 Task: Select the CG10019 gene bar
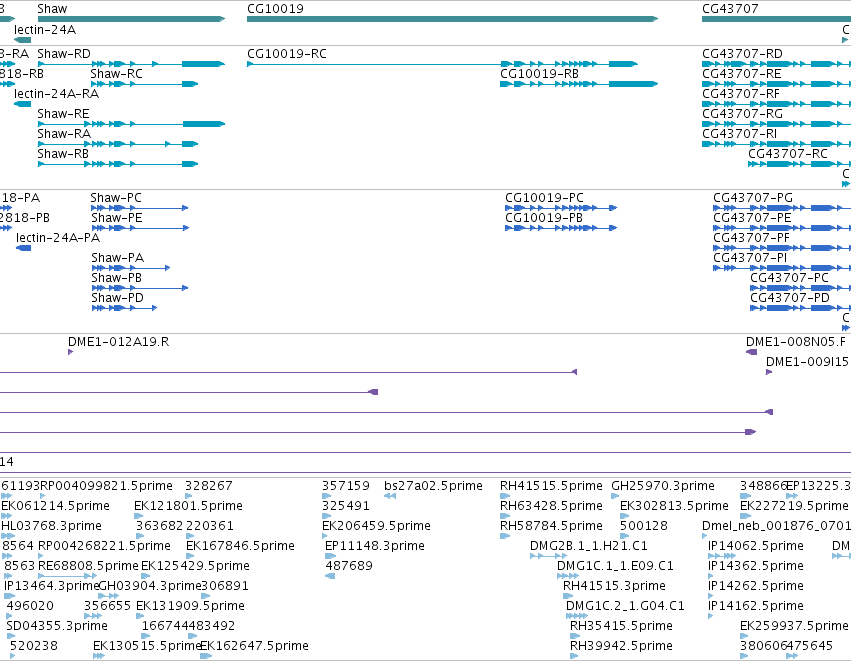coord(453,19)
